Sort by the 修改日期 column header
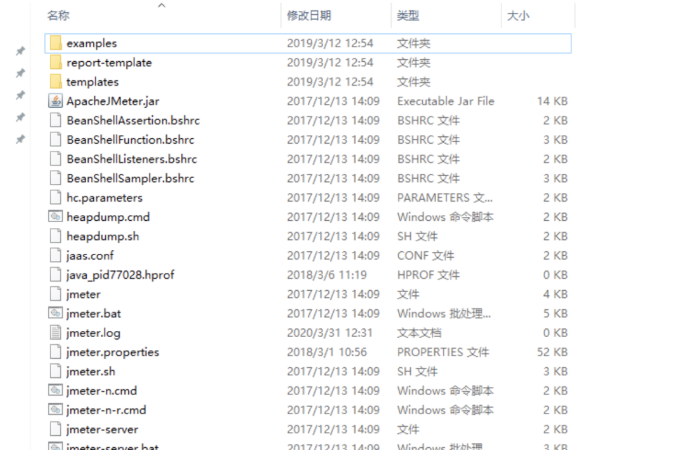Image resolution: width=682 pixels, height=450 pixels. (309, 16)
